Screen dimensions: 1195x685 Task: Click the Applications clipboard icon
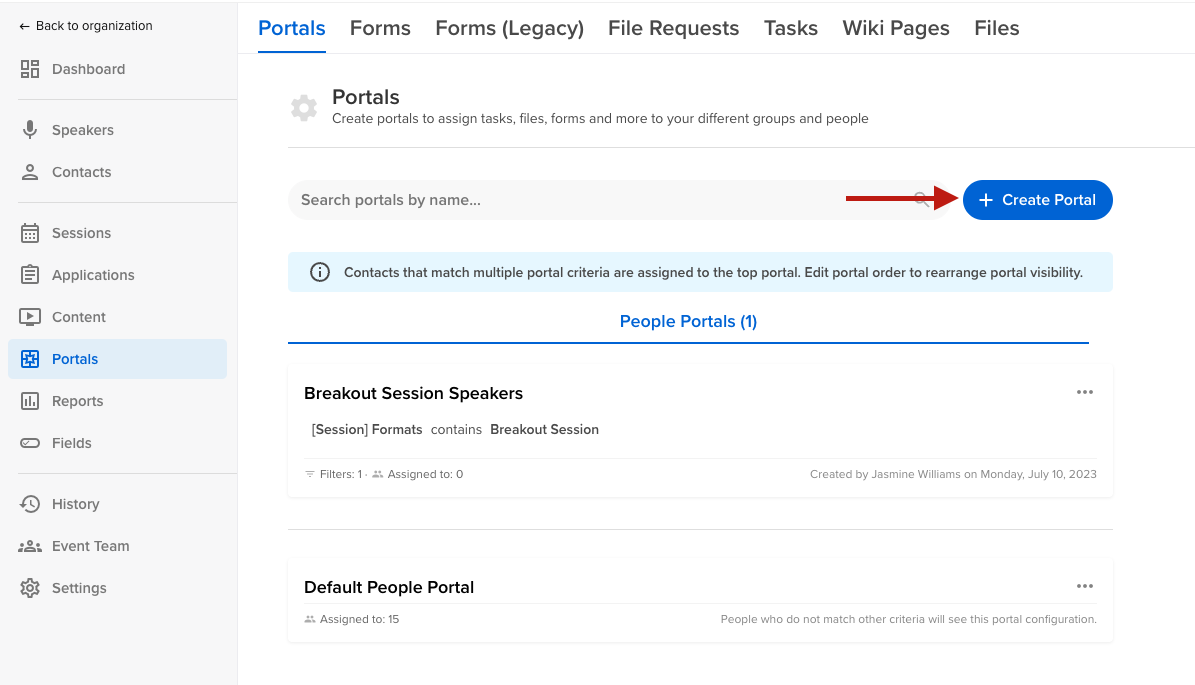click(x=30, y=275)
